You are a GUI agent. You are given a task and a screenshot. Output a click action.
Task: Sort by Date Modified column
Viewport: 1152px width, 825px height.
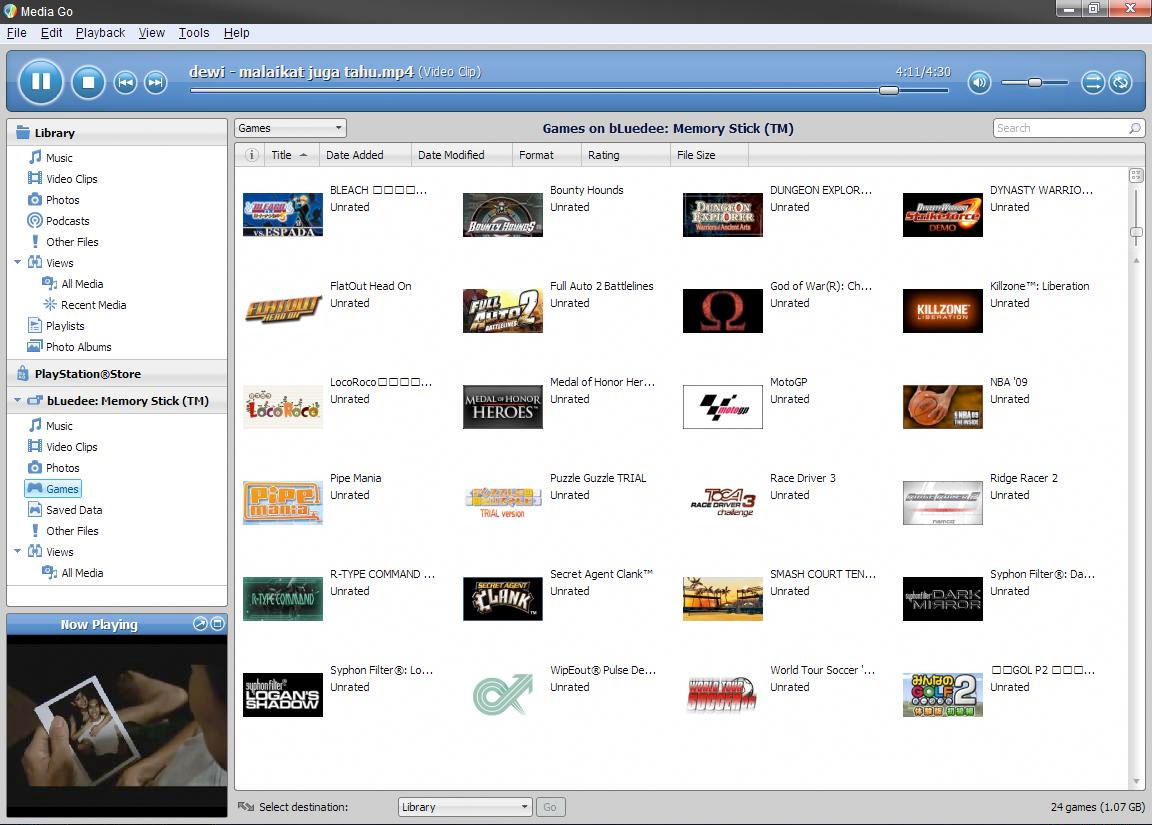(x=461, y=155)
